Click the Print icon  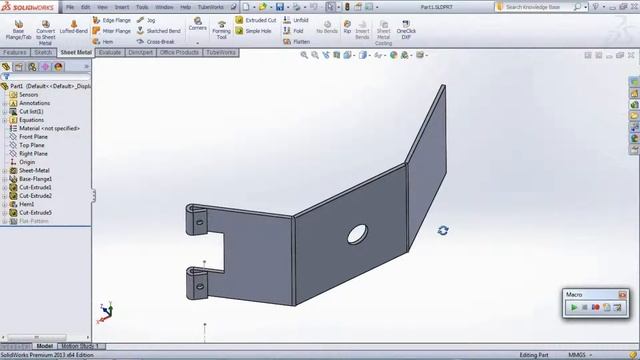click(297, 7)
